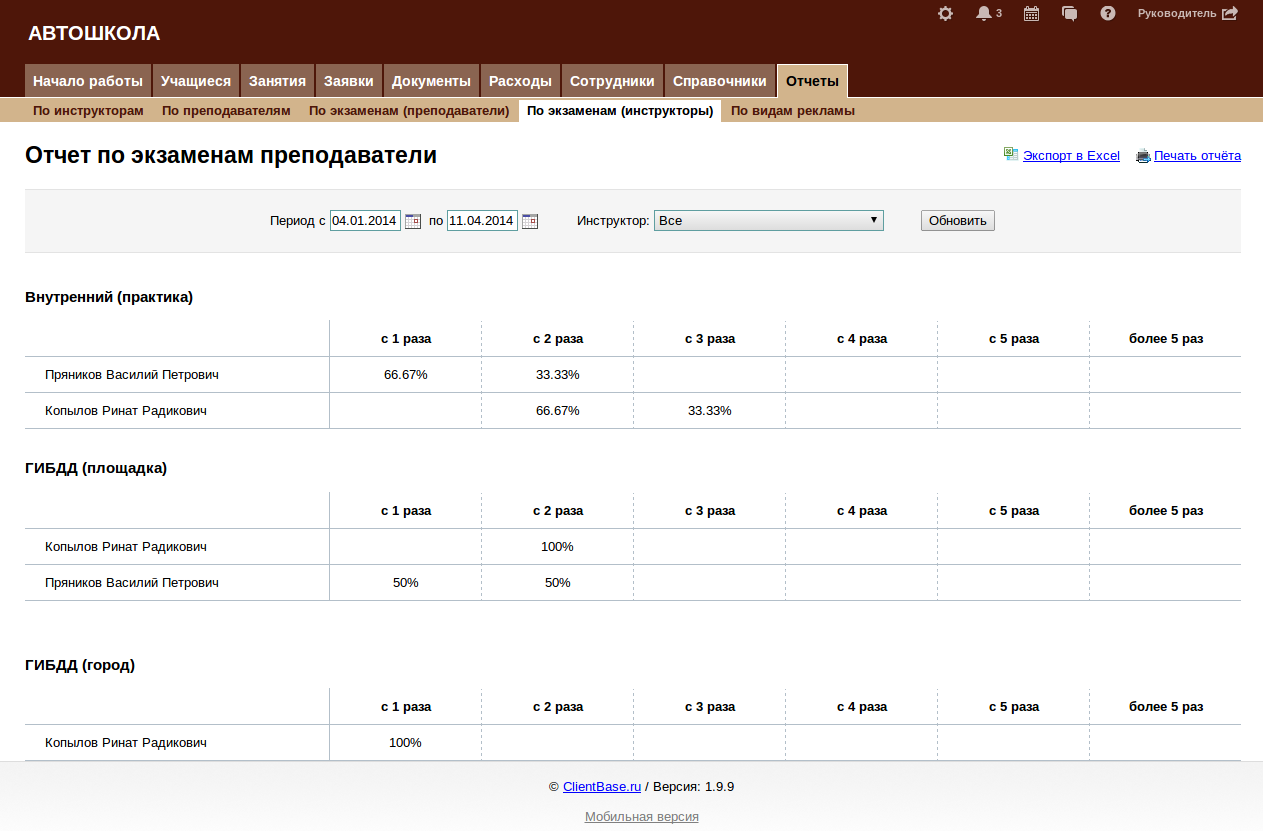Click the period start date field
Screen dimensions: 1263x831
[365, 221]
